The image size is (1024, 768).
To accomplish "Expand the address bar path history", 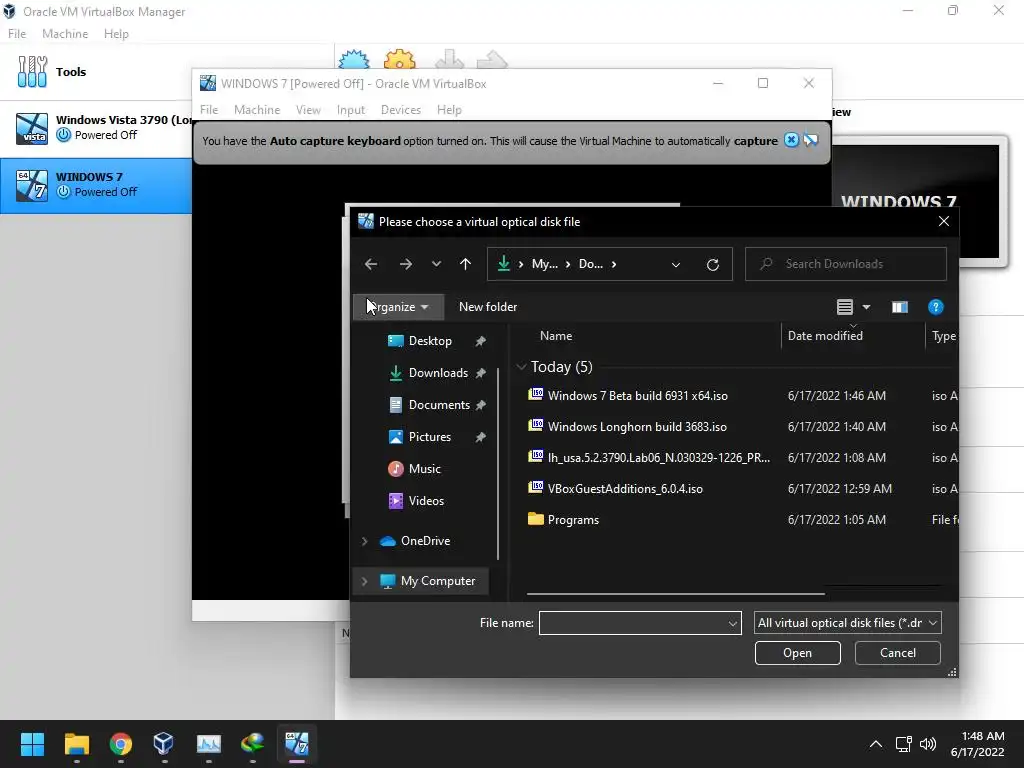I will (x=676, y=264).
